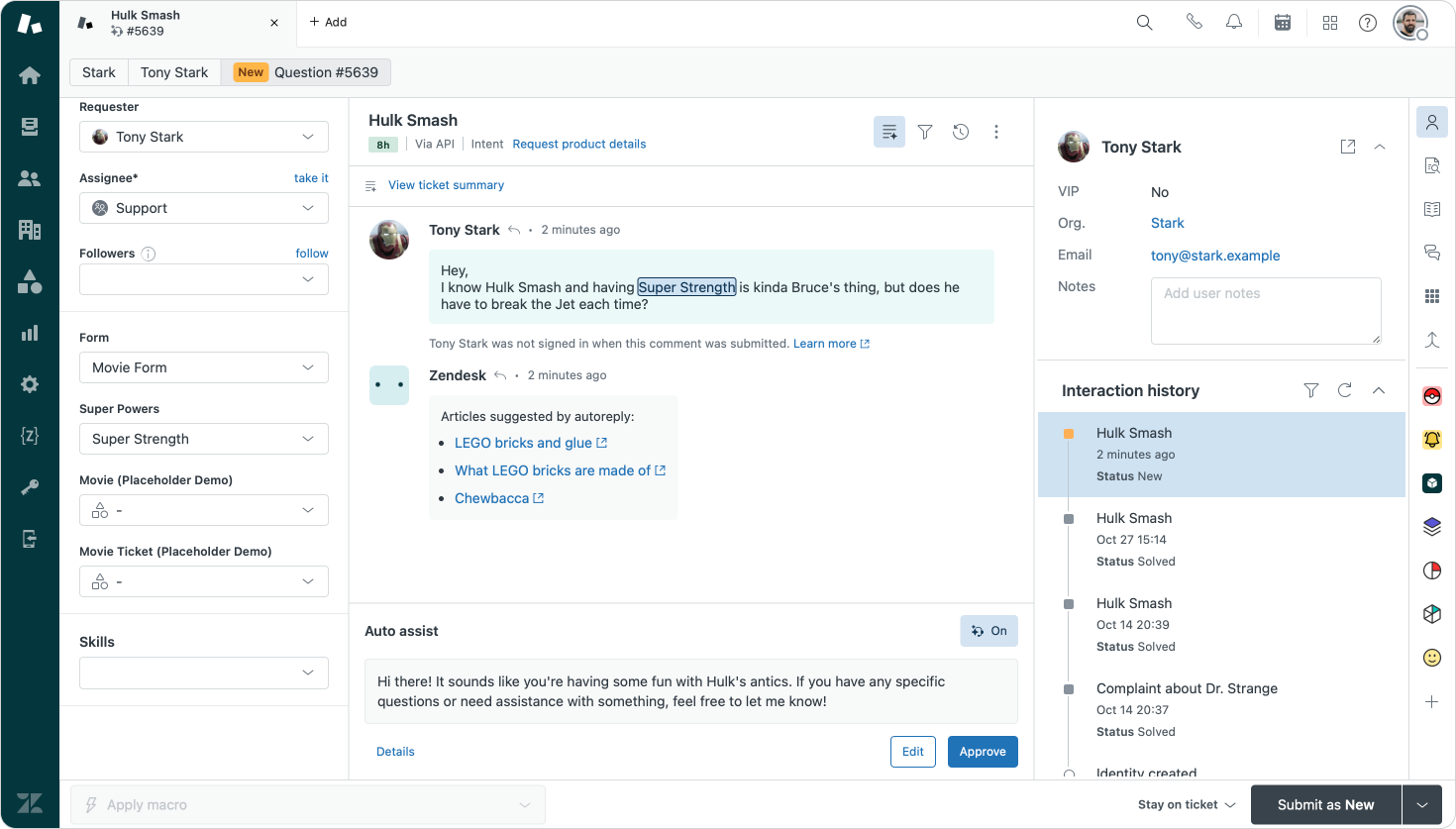Close the Hulk Smash ticket tab
1456x829 pixels.
pos(274,23)
